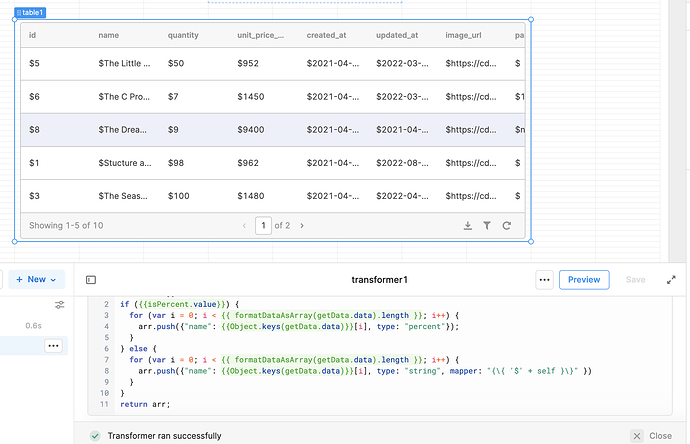
Task: Click the $100 quantity cell
Action: click(179, 196)
